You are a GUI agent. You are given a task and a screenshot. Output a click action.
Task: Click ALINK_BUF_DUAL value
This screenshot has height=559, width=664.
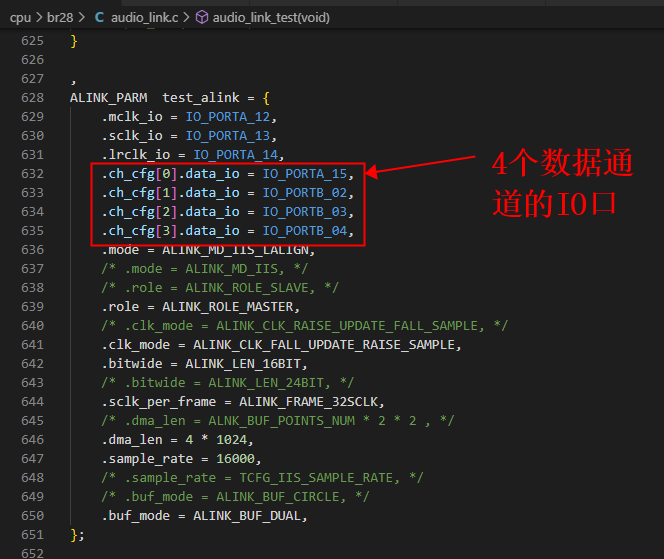click(x=247, y=515)
